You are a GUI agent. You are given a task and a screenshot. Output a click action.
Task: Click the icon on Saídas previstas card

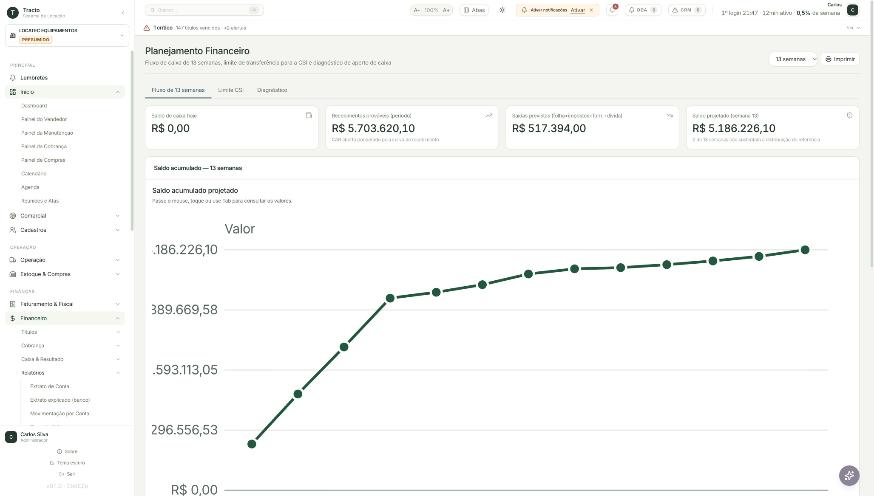(x=669, y=115)
